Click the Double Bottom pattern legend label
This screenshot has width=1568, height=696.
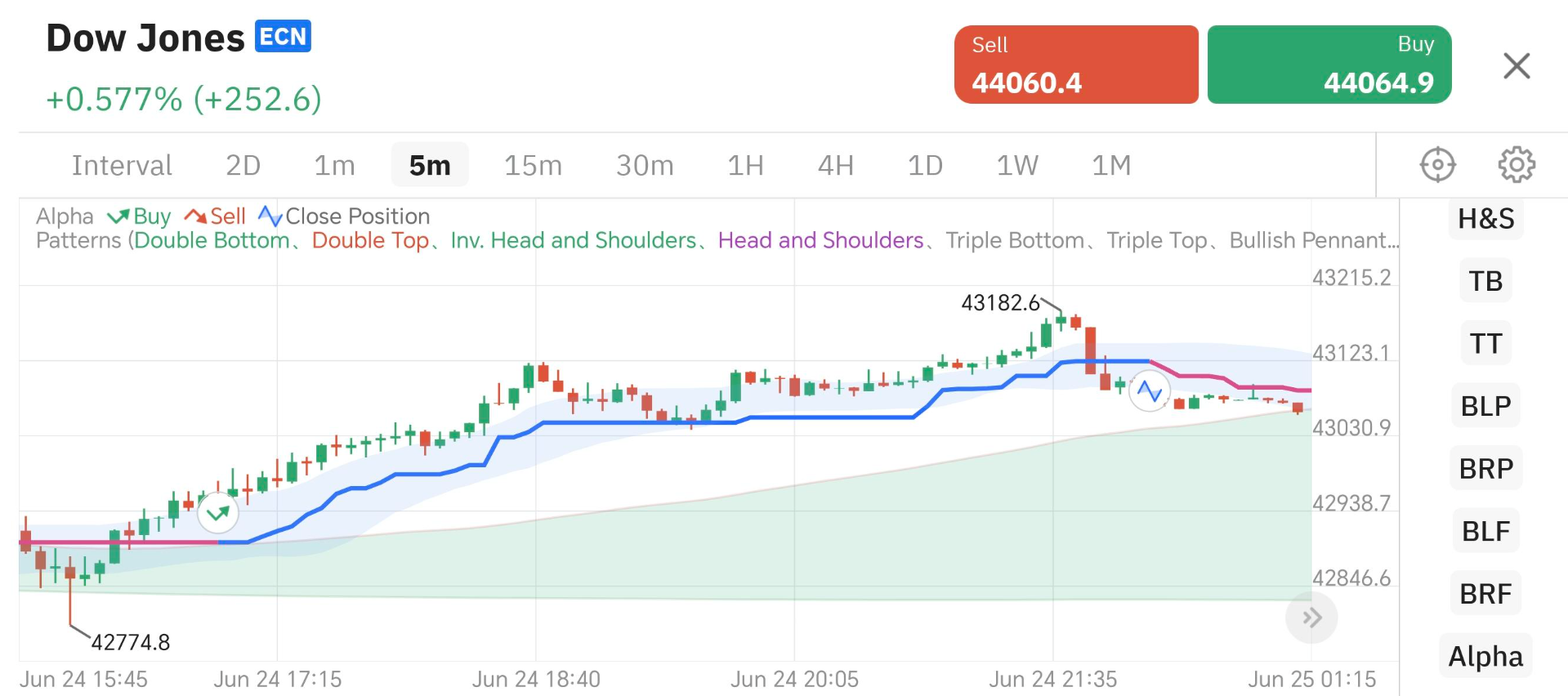click(212, 241)
